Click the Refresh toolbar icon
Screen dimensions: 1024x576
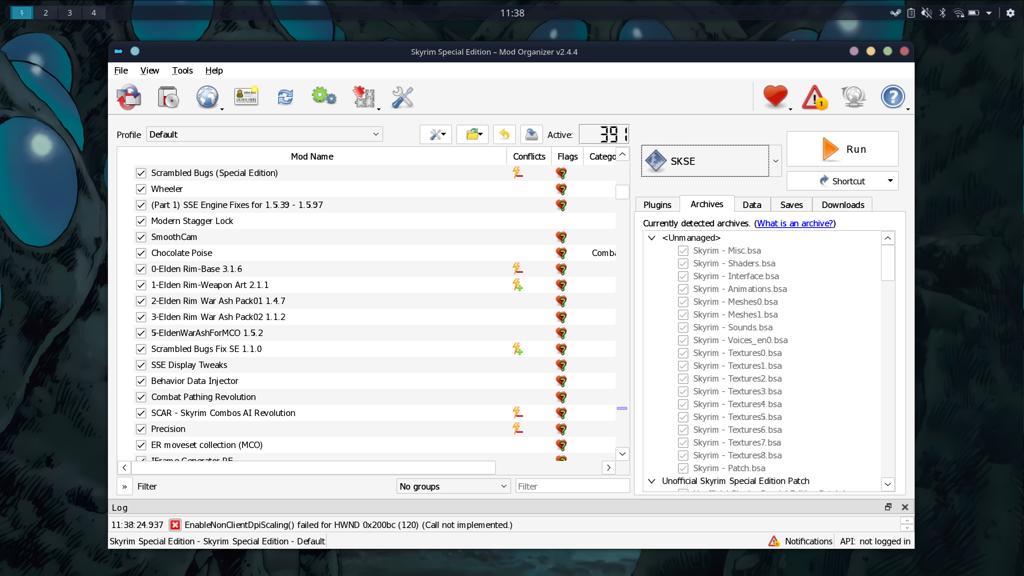(285, 97)
